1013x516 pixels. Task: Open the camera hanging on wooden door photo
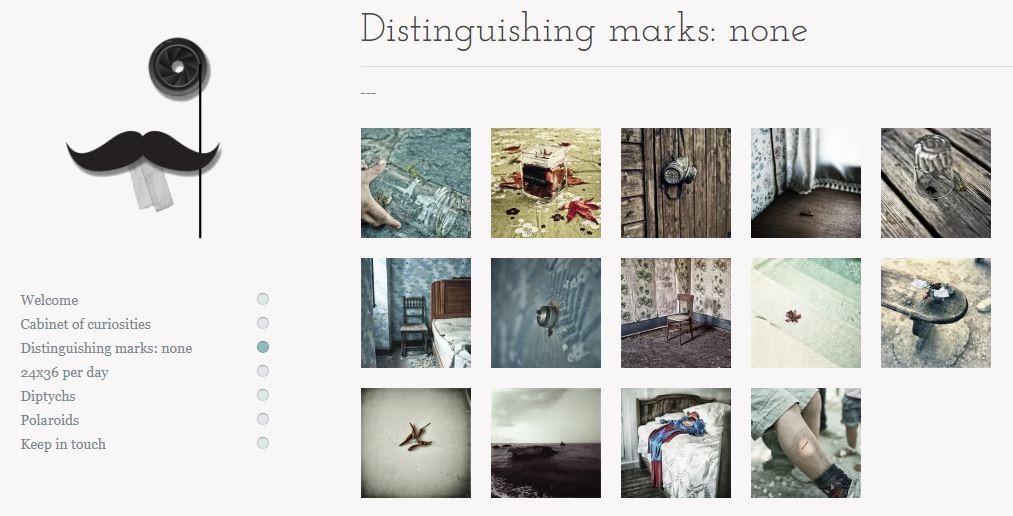coord(676,183)
